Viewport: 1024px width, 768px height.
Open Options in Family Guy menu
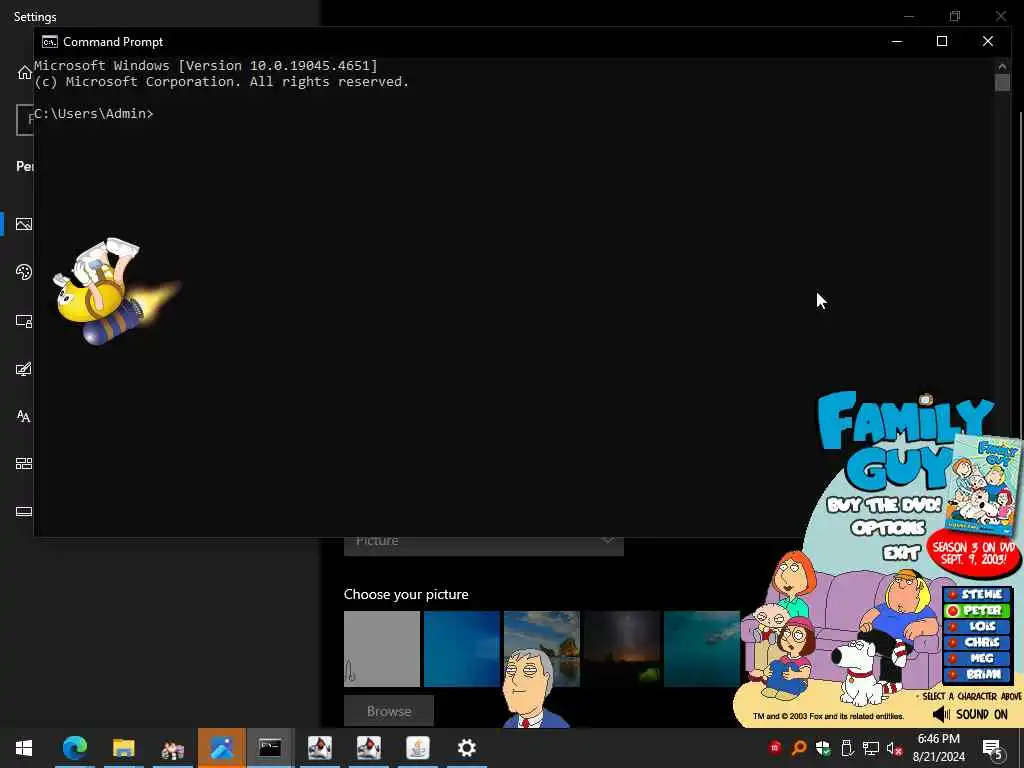point(888,528)
